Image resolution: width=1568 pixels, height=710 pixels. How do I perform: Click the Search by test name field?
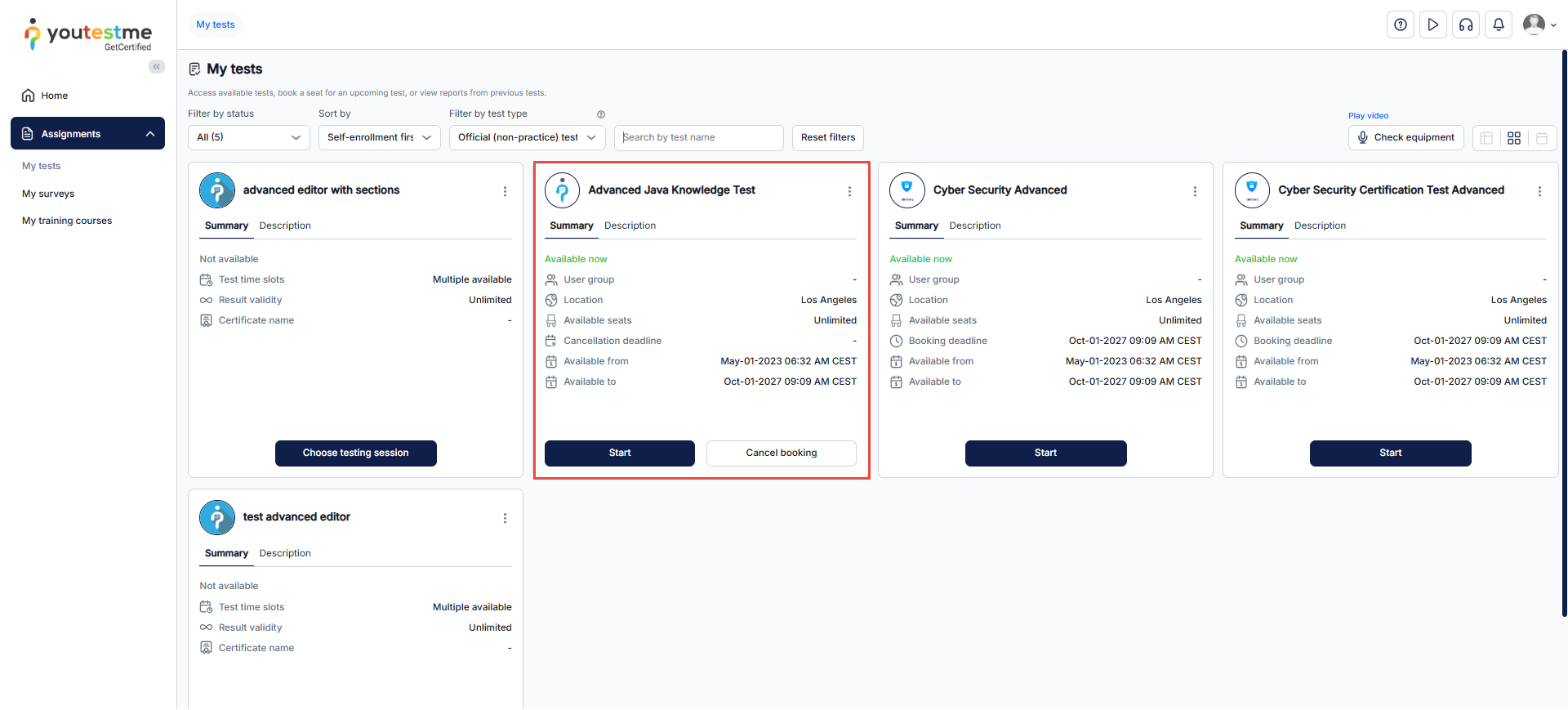point(698,137)
